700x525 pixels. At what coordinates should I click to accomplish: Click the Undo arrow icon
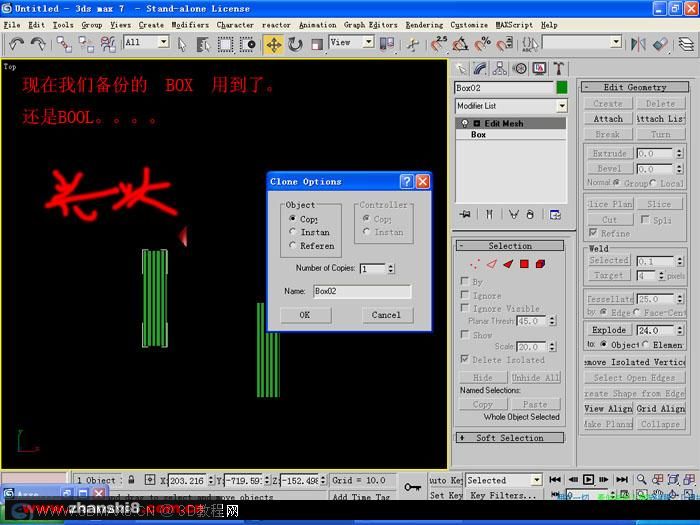tap(17, 44)
